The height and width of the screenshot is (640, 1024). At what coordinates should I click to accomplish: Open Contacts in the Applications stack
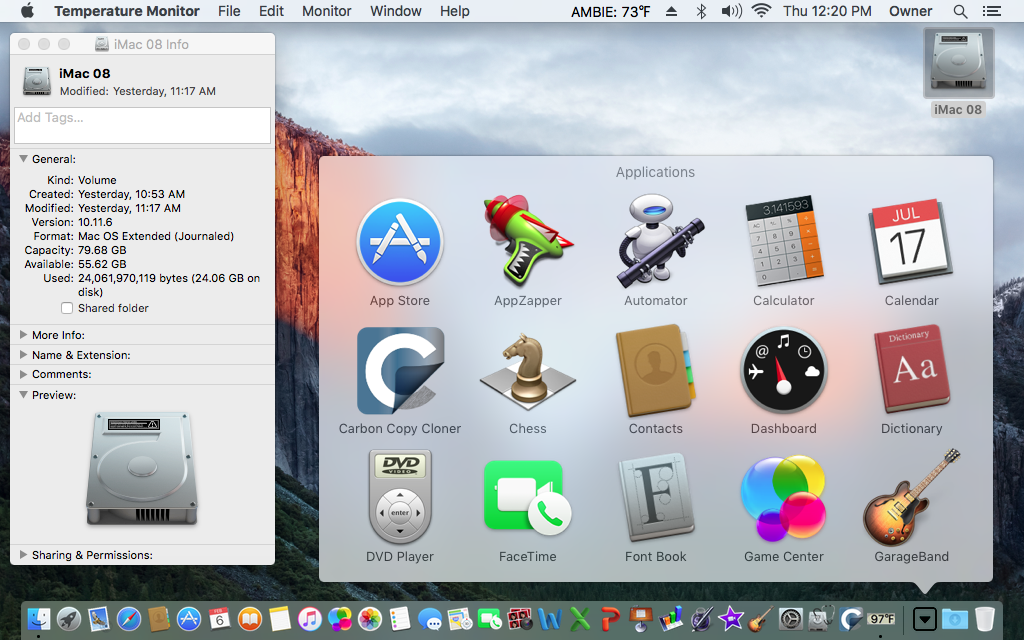[656, 370]
